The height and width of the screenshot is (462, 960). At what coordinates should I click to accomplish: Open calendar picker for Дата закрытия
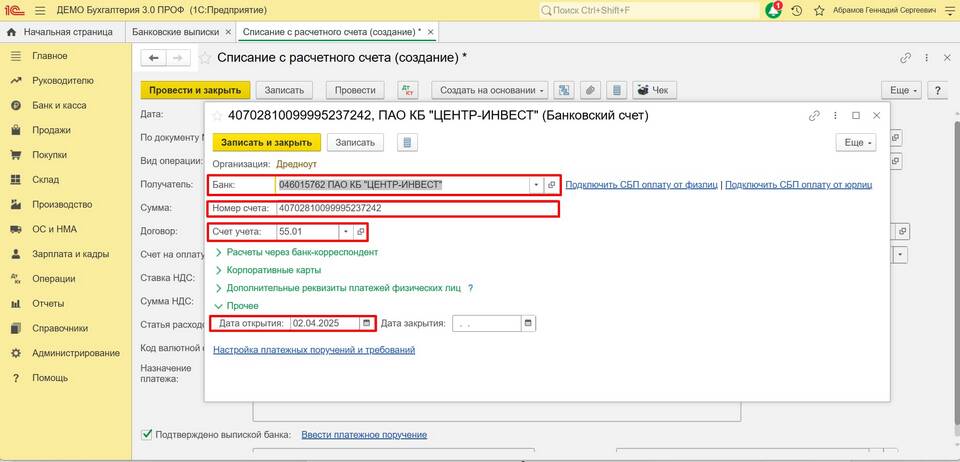click(528, 323)
